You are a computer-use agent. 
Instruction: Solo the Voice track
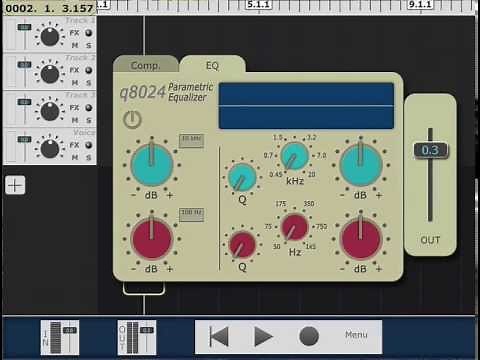pos(89,157)
